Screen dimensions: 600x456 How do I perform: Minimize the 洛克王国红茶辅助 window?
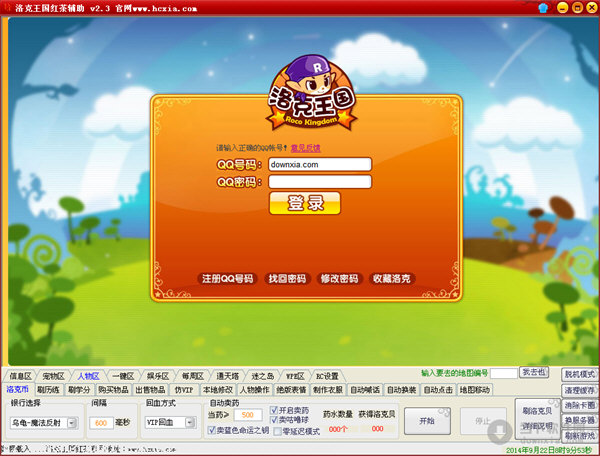tap(562, 7)
